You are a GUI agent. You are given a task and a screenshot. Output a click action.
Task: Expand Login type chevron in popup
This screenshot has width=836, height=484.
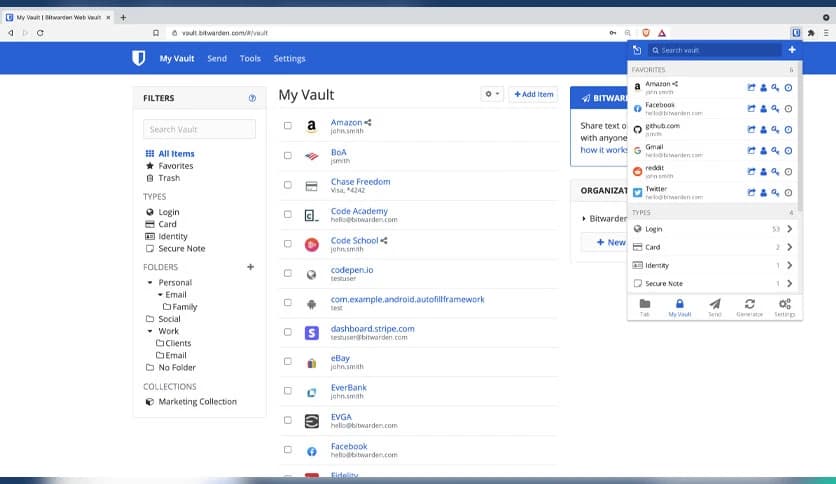point(789,229)
